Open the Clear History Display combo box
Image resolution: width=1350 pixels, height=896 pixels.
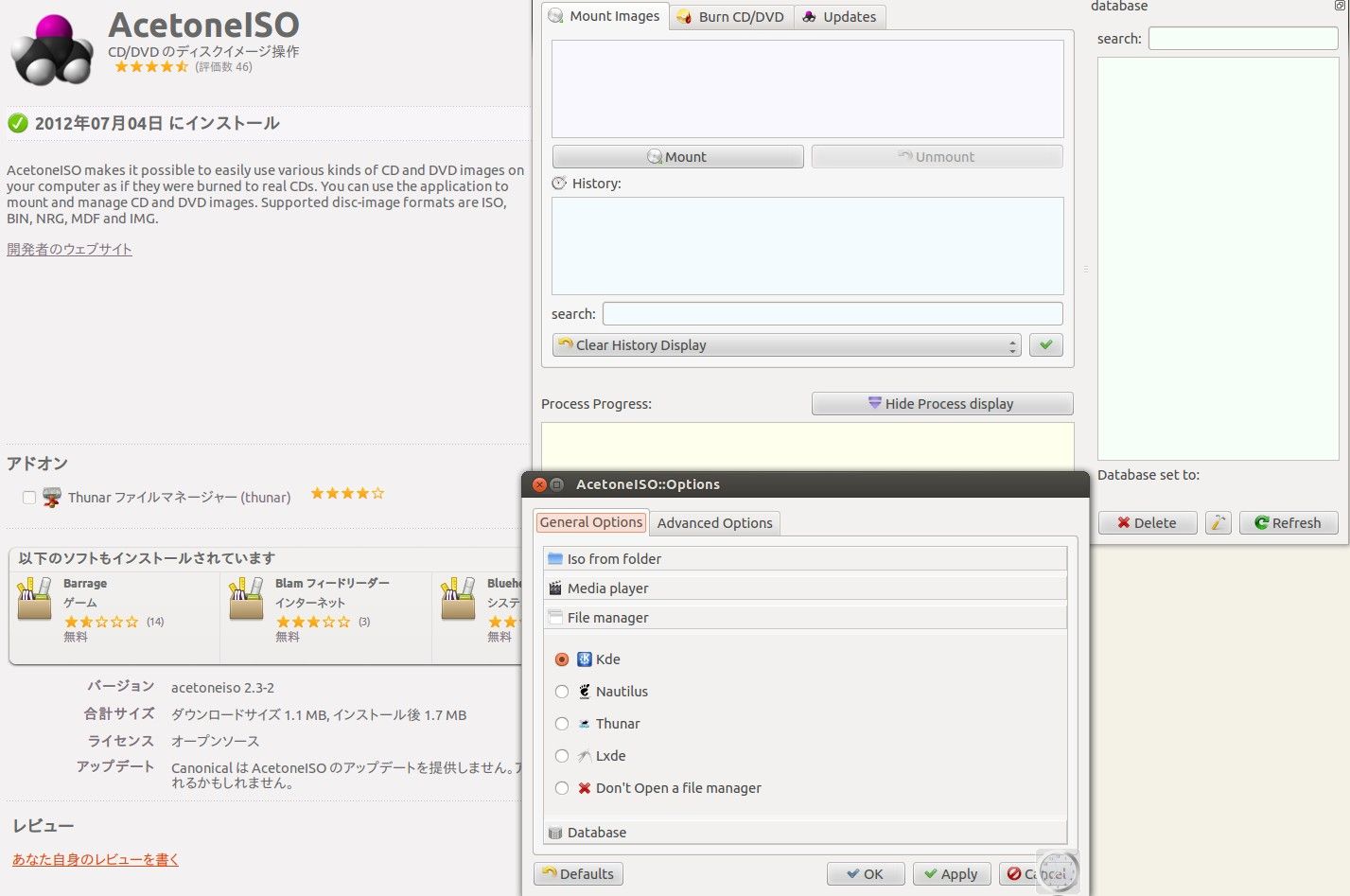(x=786, y=345)
